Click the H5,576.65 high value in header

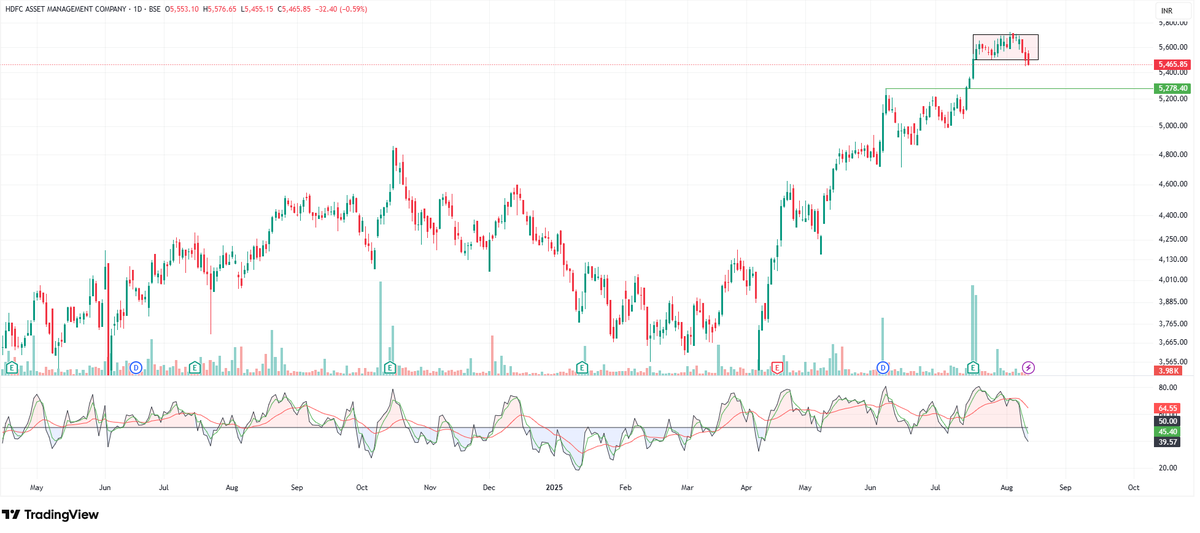[x=219, y=9]
